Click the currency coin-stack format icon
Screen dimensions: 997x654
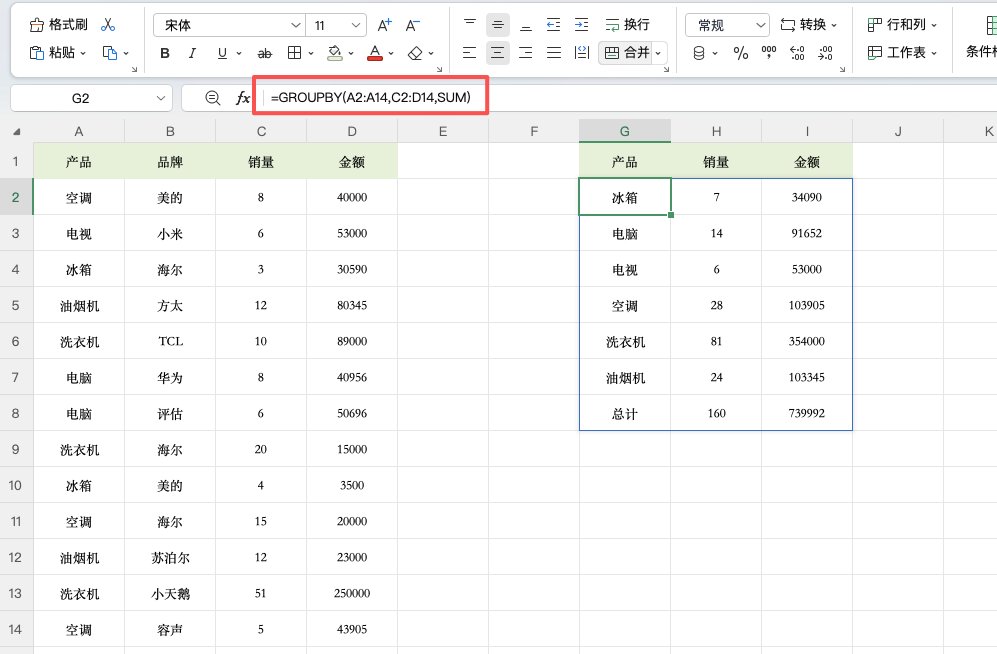coord(699,53)
